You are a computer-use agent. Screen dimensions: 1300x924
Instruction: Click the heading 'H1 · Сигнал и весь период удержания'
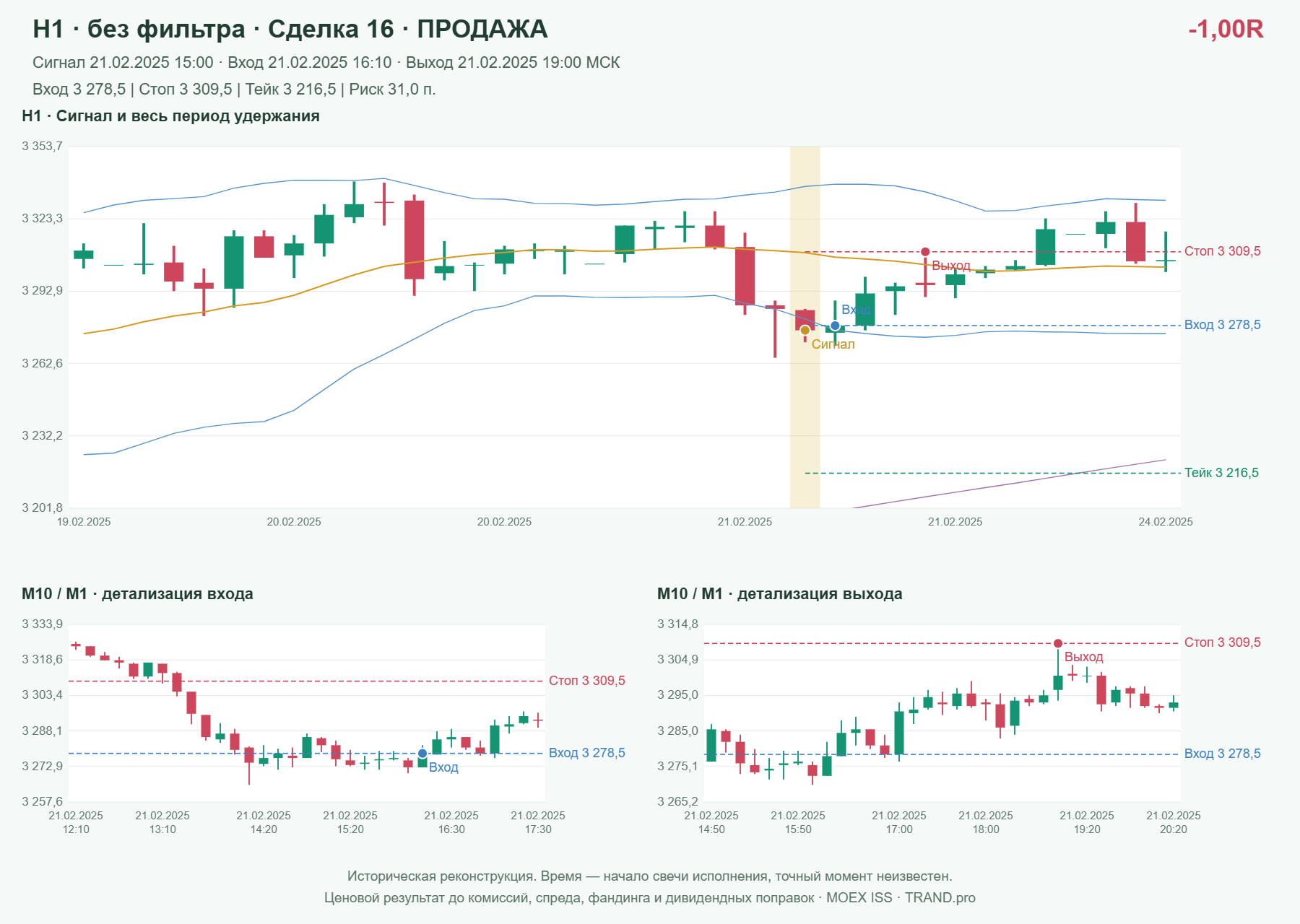click(x=170, y=116)
